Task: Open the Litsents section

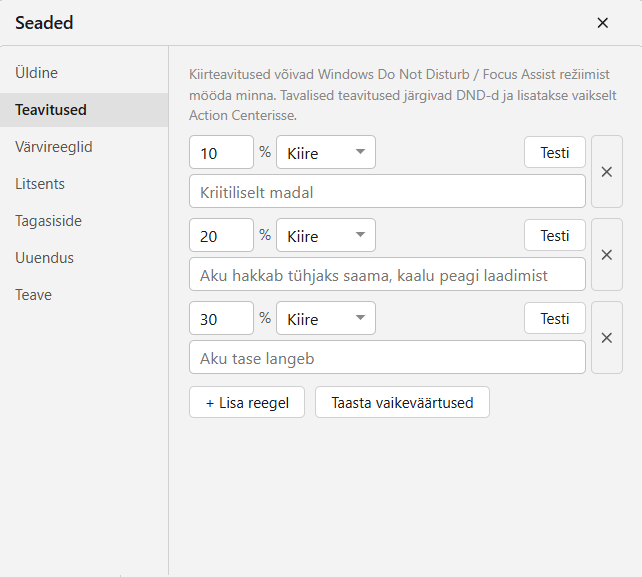Action: pos(84,184)
